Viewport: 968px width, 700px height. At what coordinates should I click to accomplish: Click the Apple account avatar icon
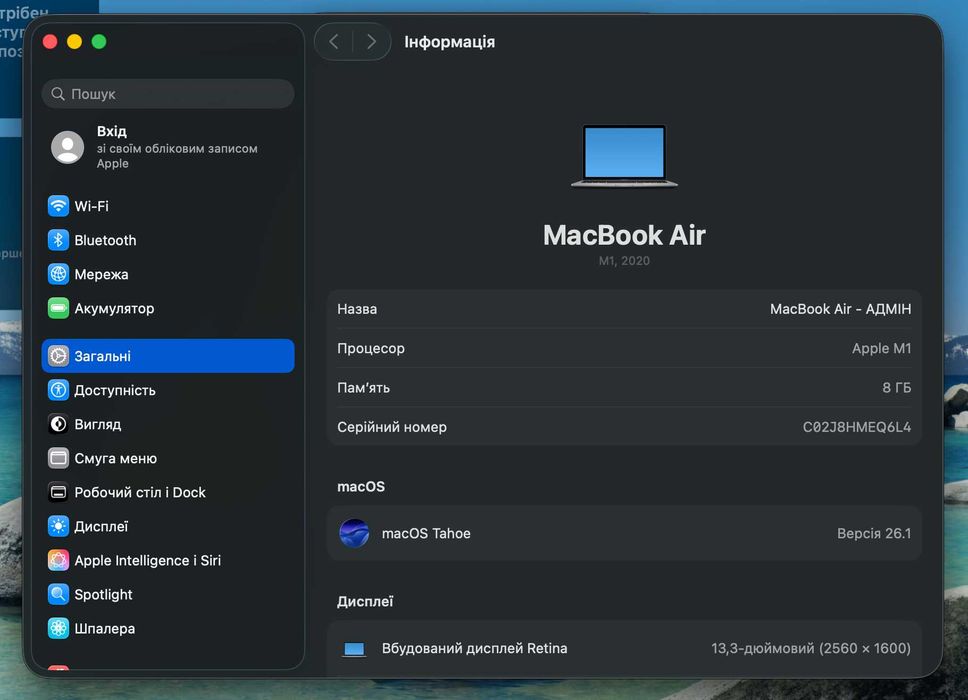pyautogui.click(x=67, y=147)
